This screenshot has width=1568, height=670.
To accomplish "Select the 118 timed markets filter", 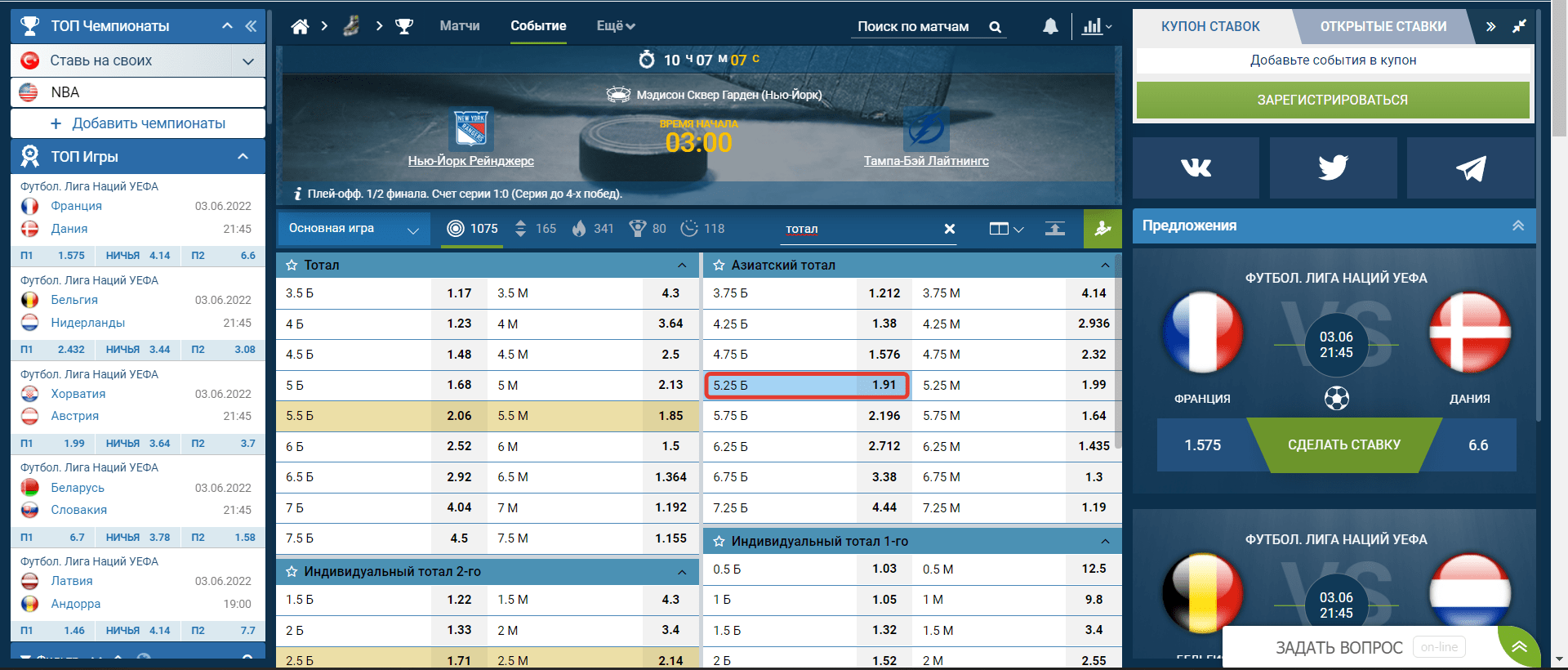I will 702,229.
